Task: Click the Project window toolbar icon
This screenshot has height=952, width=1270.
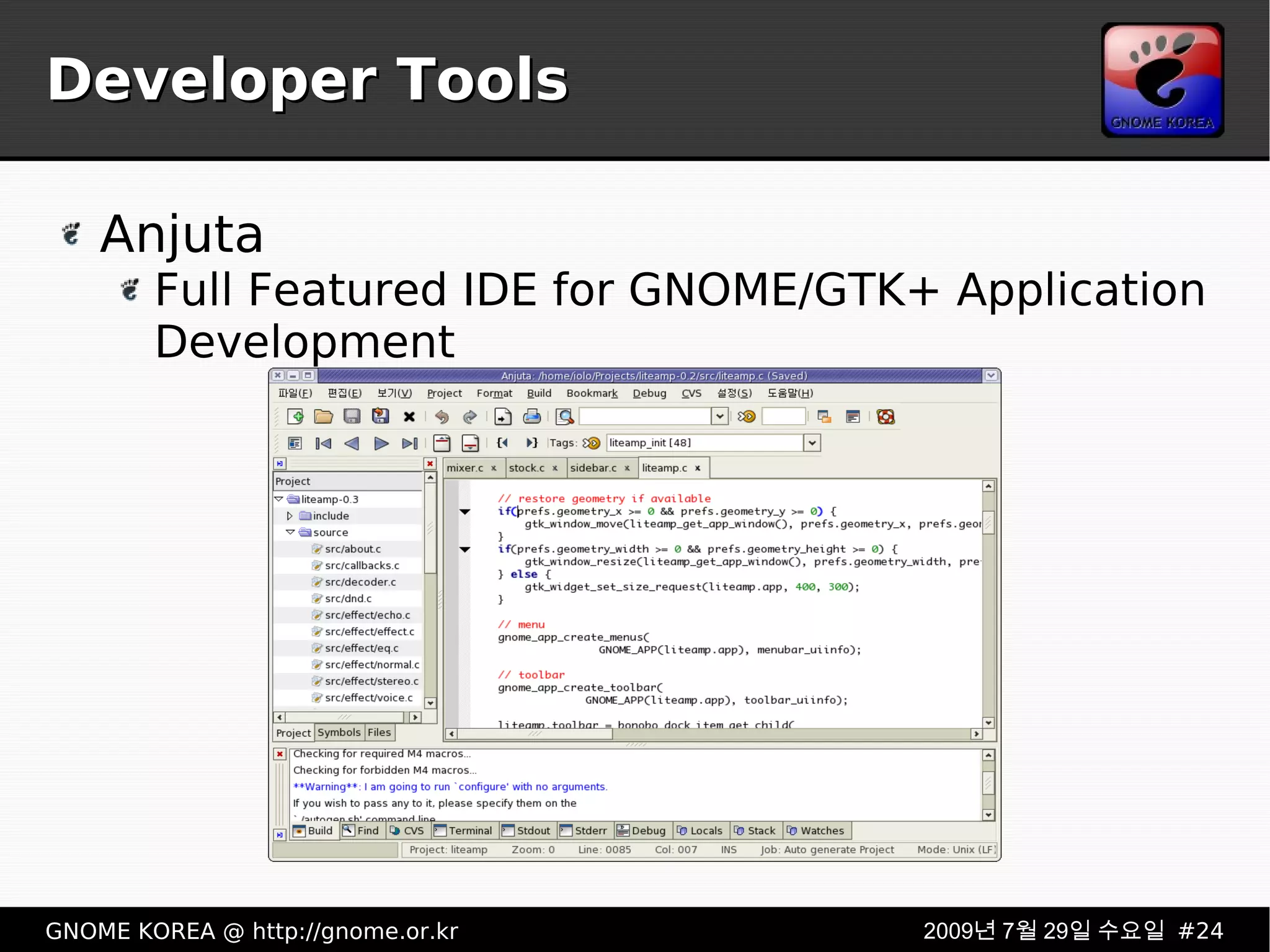Action: click(824, 417)
